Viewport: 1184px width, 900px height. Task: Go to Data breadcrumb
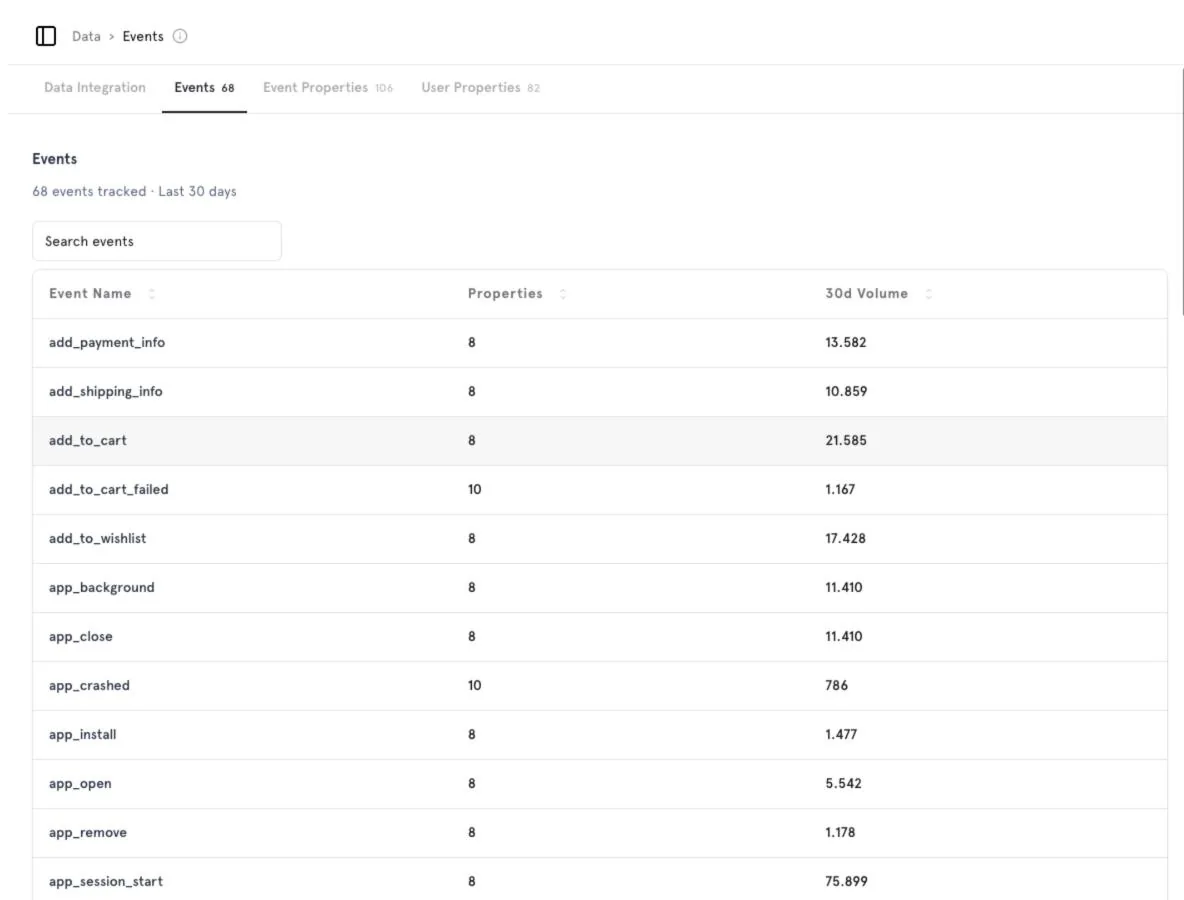86,36
